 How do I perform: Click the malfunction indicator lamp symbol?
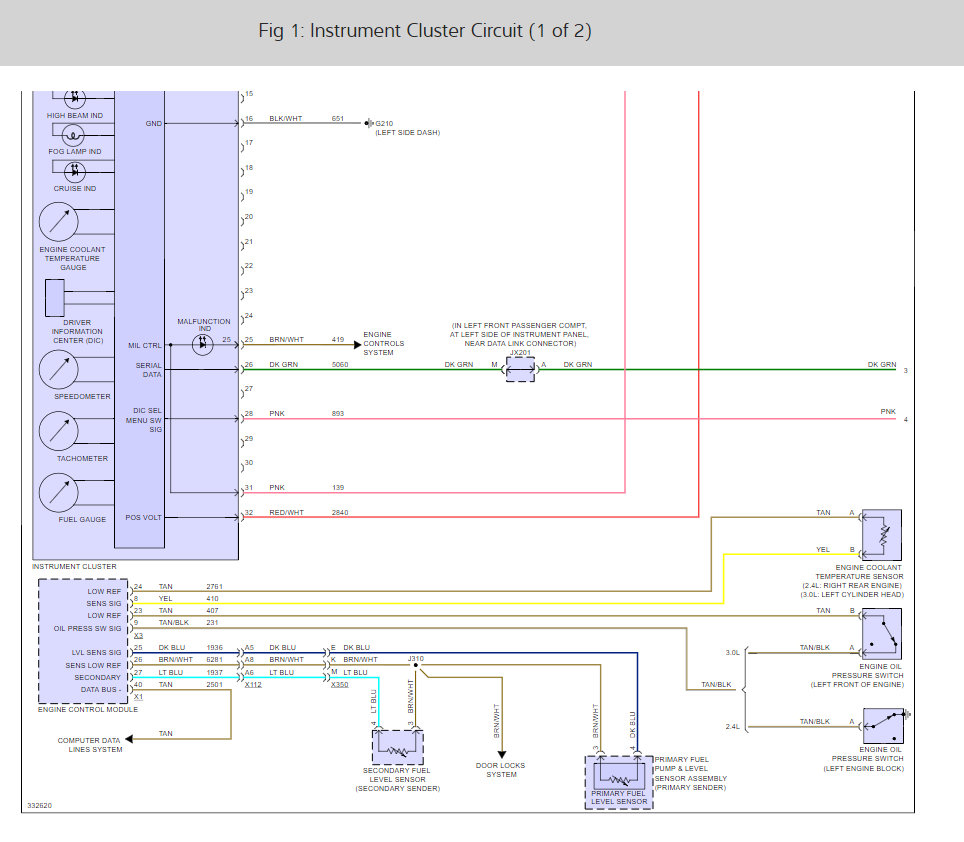[204, 341]
